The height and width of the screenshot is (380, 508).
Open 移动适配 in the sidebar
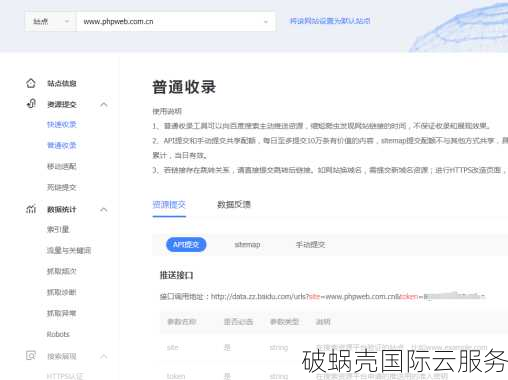[62, 166]
